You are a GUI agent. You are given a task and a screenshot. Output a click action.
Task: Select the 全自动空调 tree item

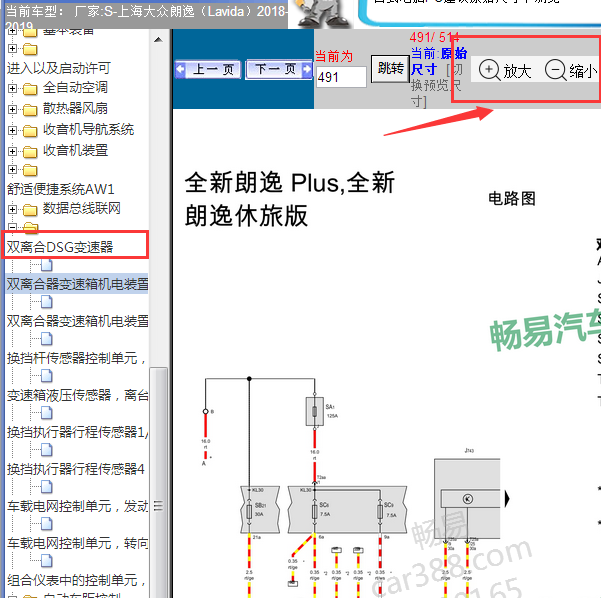(75, 87)
